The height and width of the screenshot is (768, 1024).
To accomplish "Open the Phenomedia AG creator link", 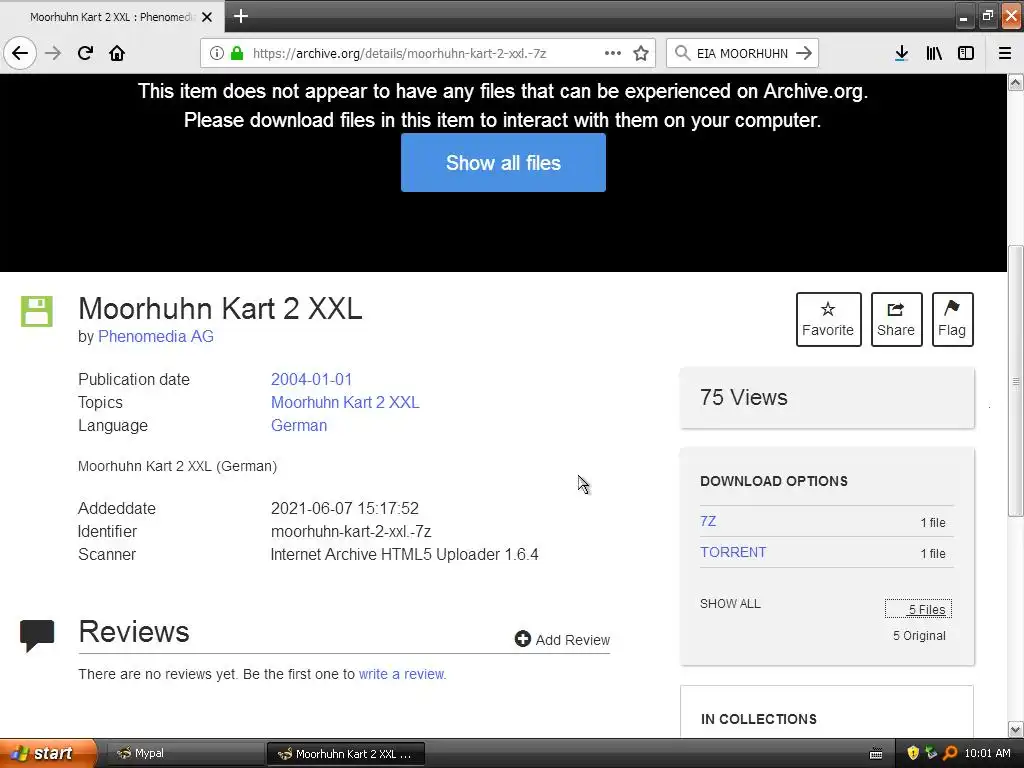I will tap(155, 336).
